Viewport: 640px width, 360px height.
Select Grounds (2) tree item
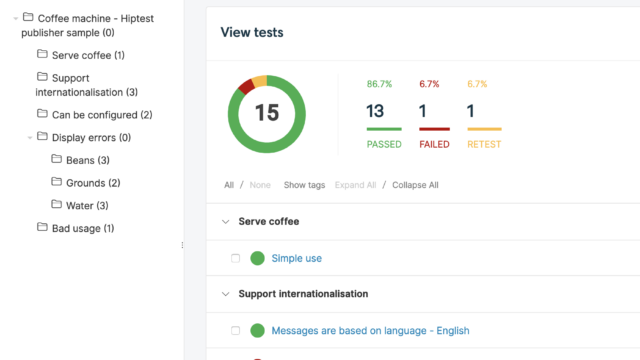click(93, 183)
